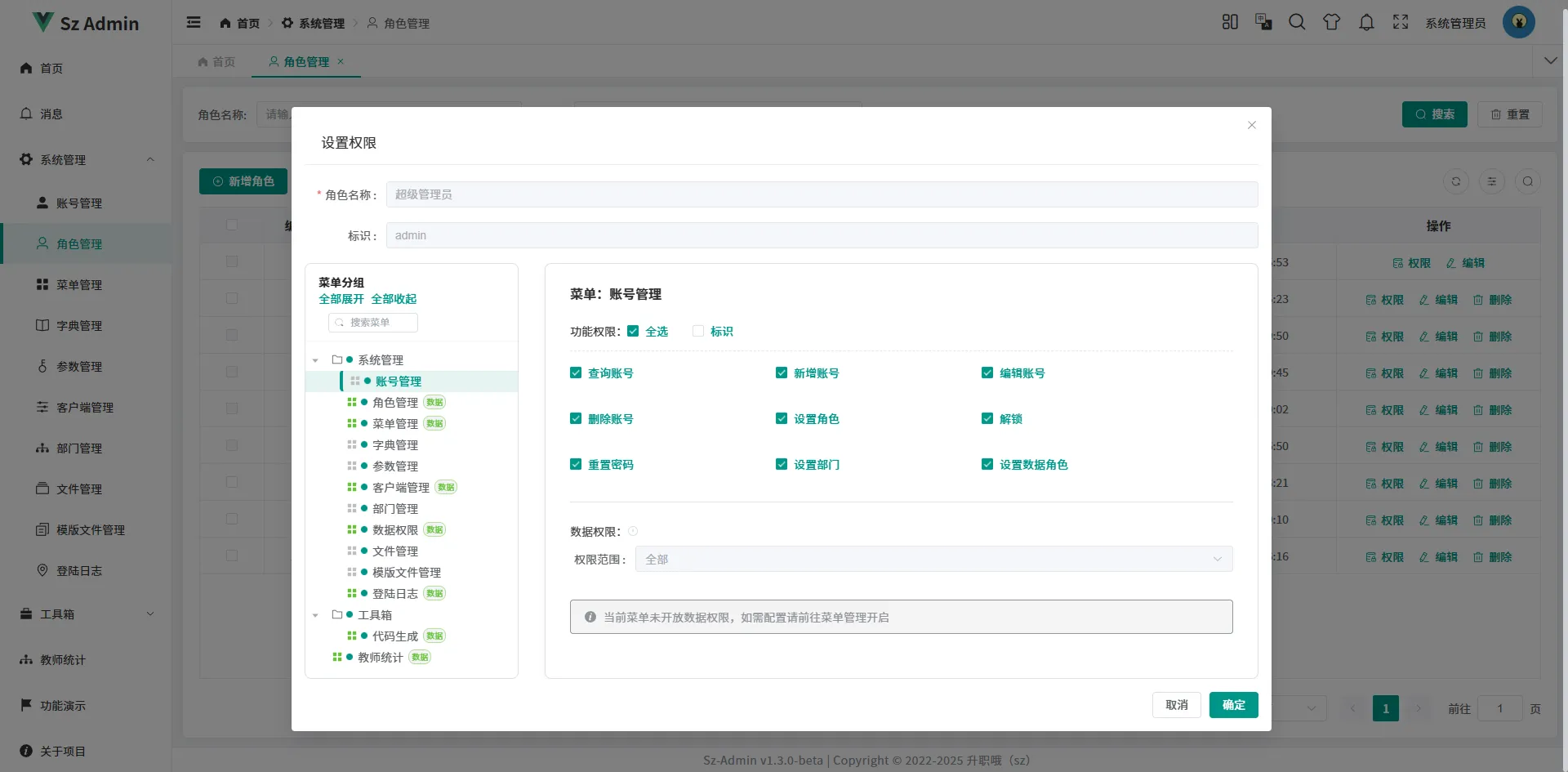The width and height of the screenshot is (1568, 772).
Task: Uncheck the 全选 checkbox
Action: point(633,331)
